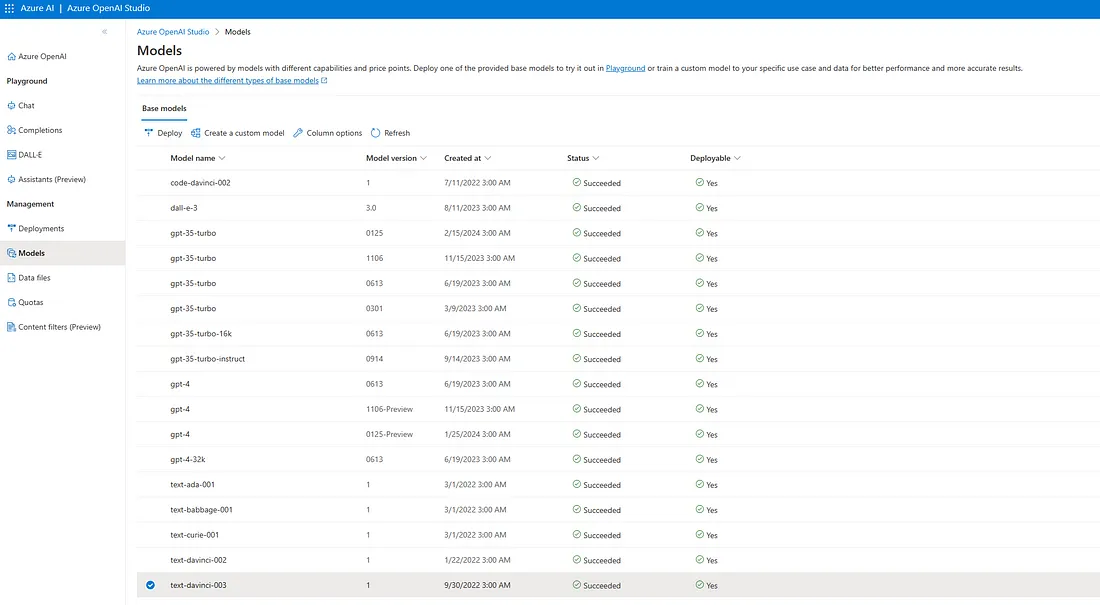The image size is (1100, 605).
Task: Click the Azure AI header title
Action: pos(37,8)
